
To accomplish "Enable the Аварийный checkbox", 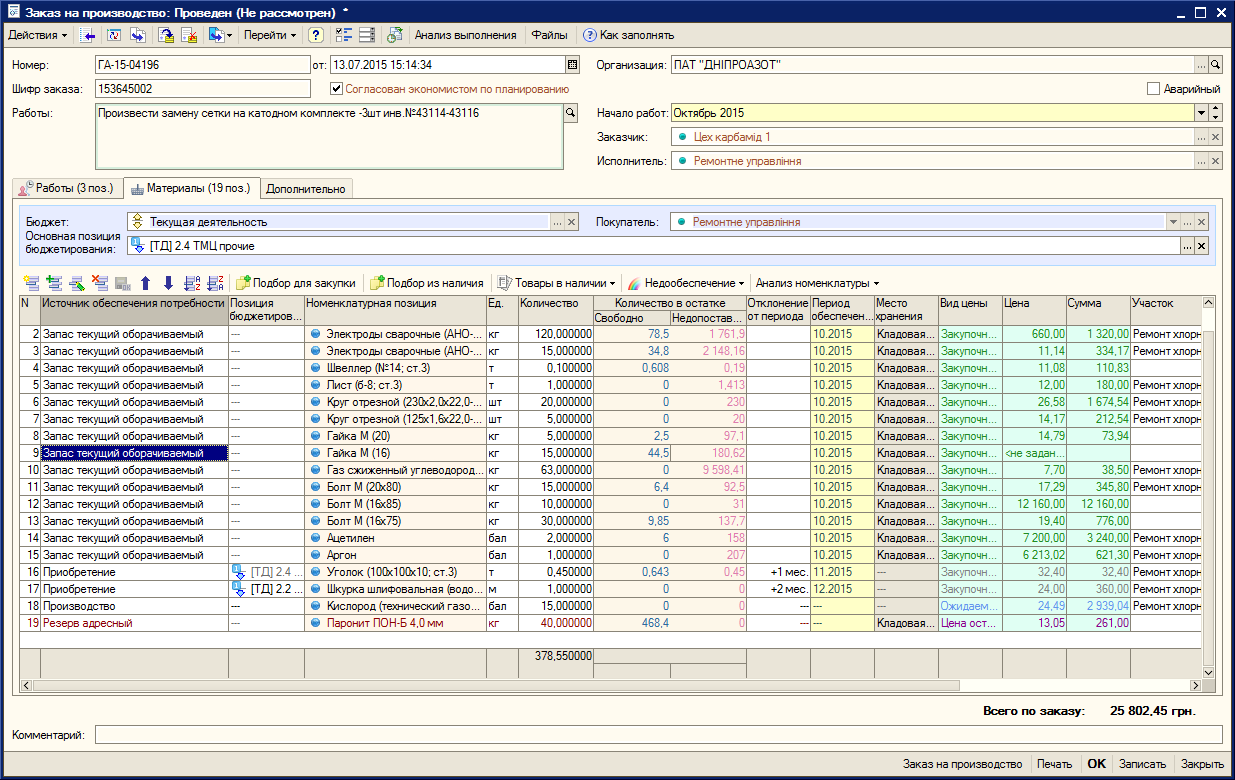I will (1153, 89).
